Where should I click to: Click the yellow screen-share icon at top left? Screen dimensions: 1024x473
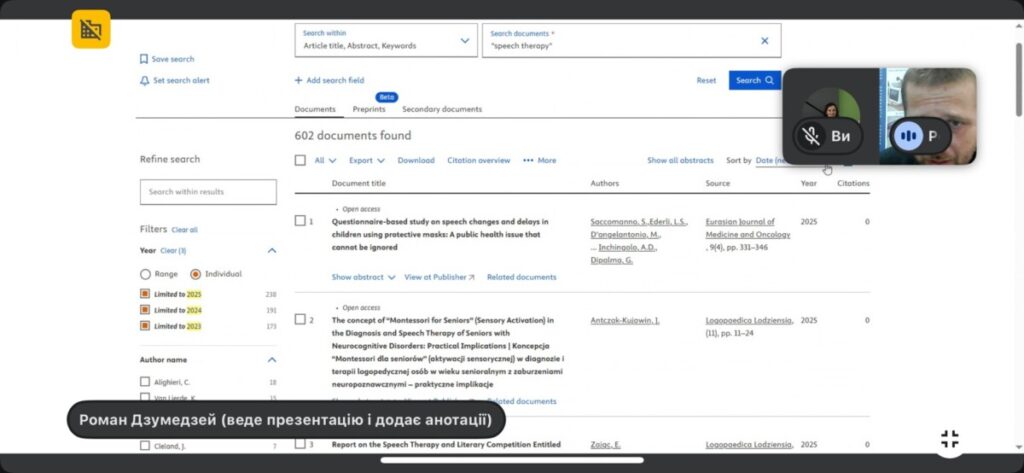click(x=91, y=30)
